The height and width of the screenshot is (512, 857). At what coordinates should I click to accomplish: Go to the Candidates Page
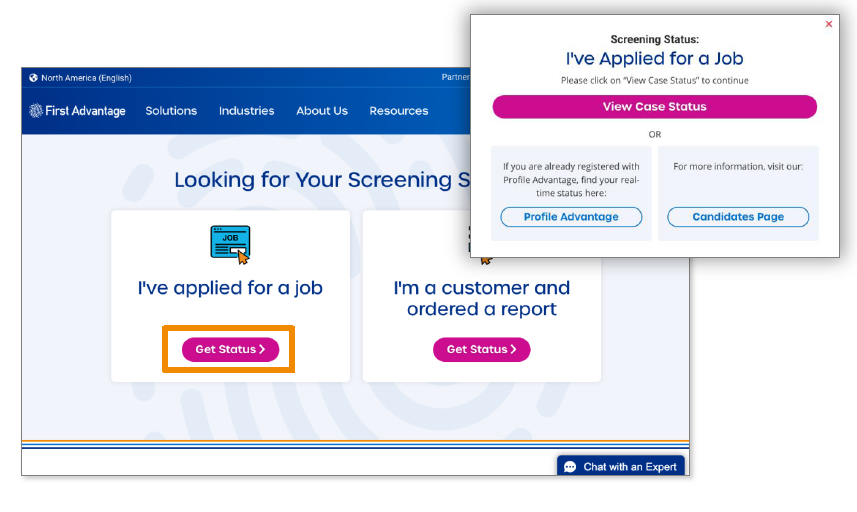[738, 217]
